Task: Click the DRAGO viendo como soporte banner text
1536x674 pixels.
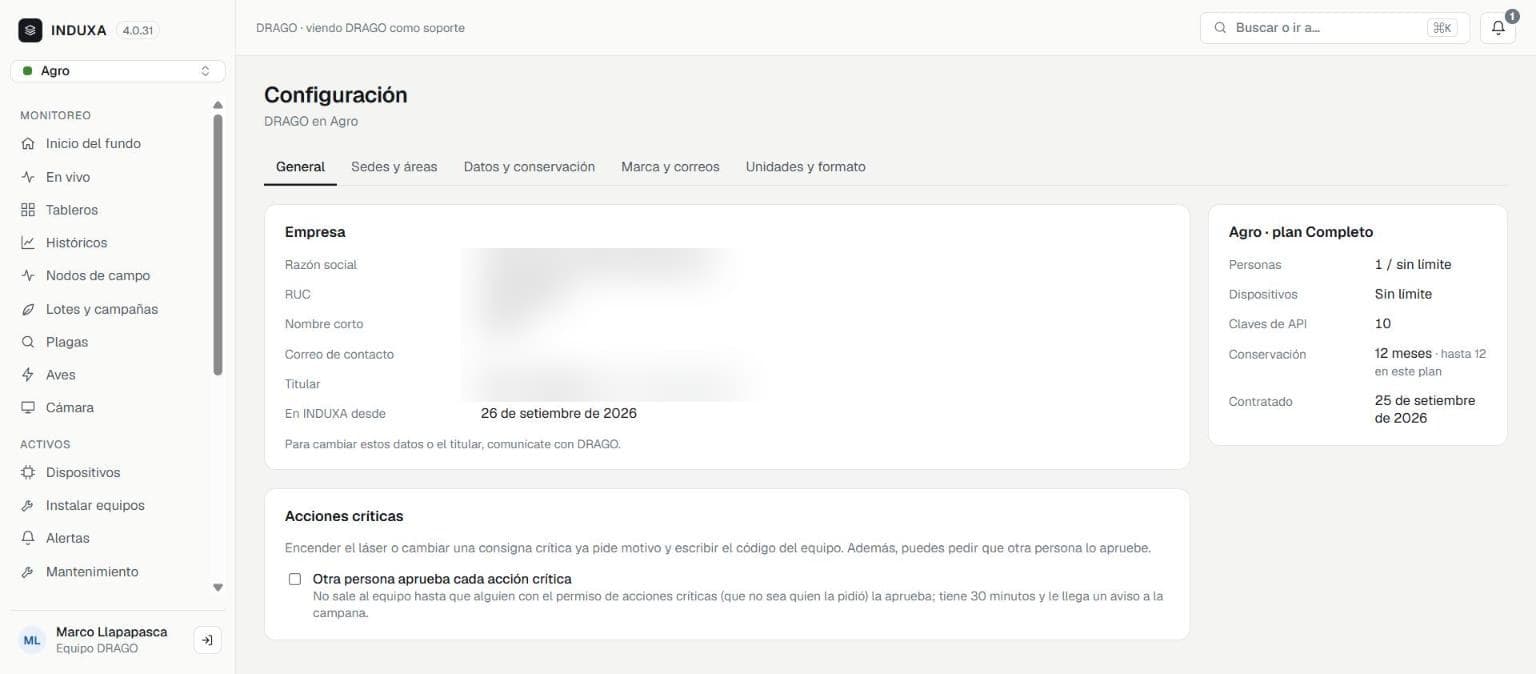Action: point(360,28)
